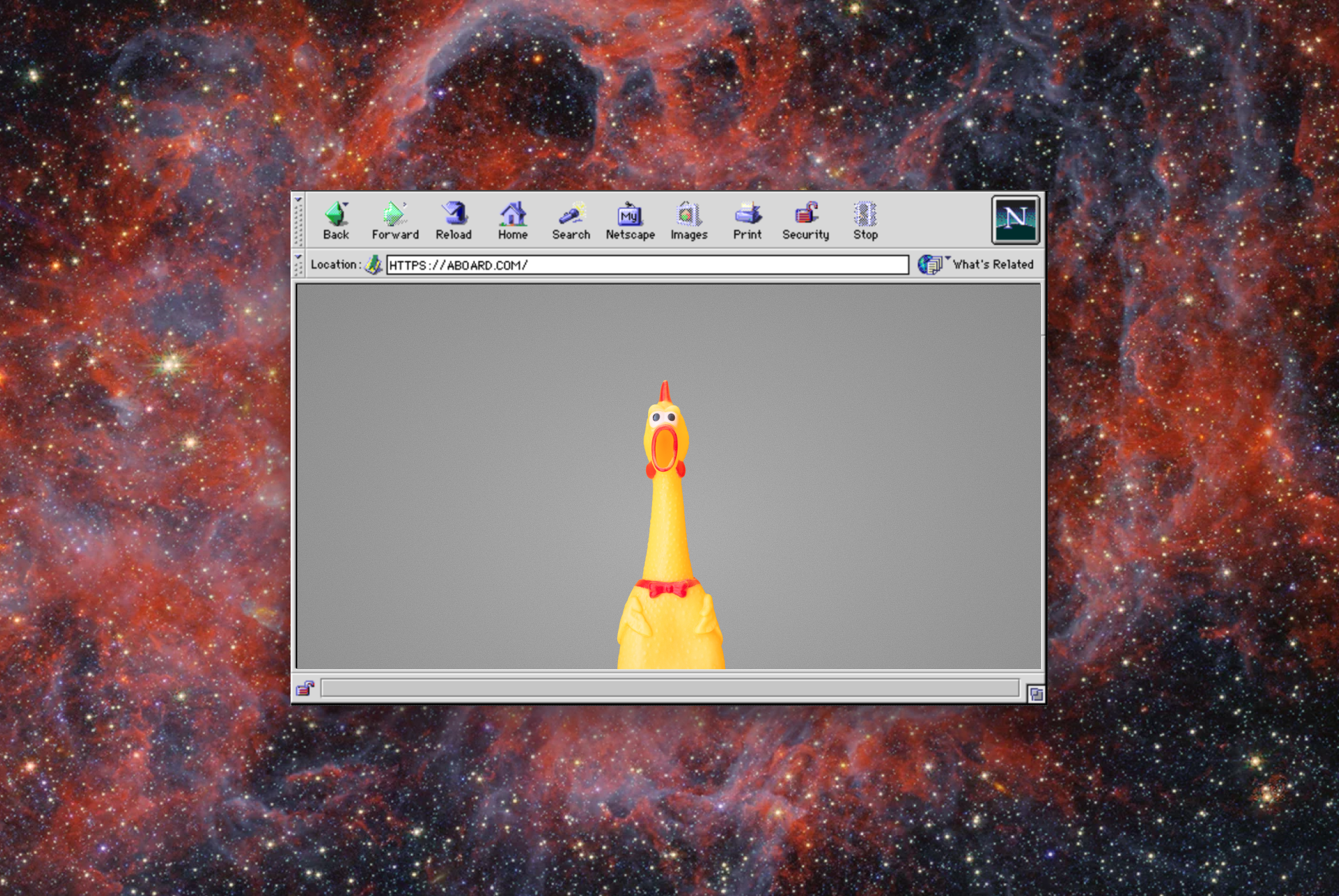Click the status bar progress area
Screen dimensions: 1339x896
670,688
